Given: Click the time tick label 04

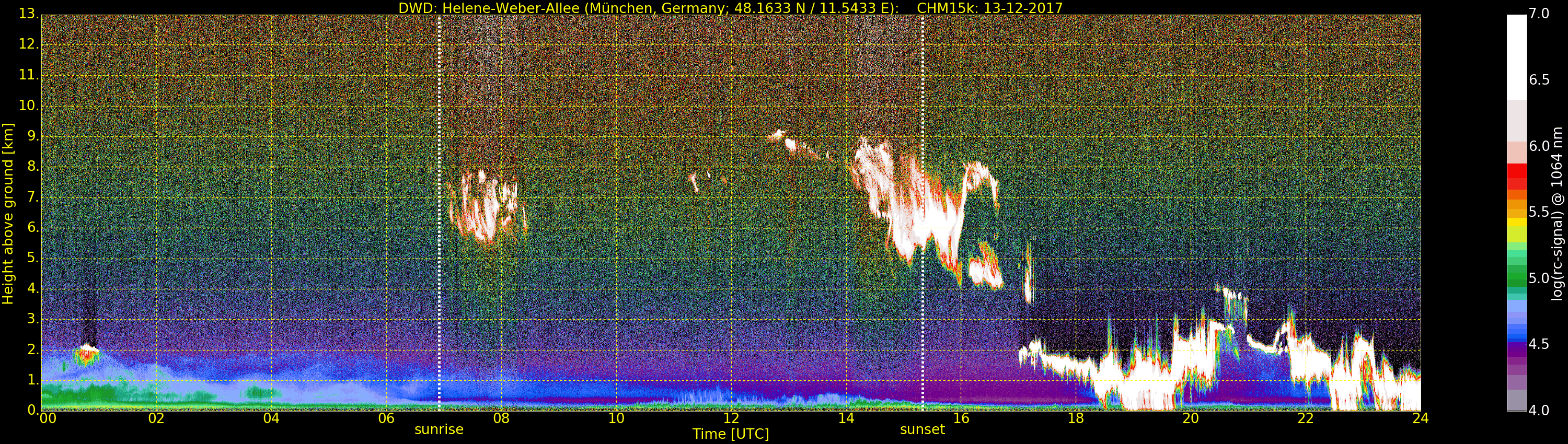Looking at the screenshot, I should pyautogui.click(x=271, y=418).
